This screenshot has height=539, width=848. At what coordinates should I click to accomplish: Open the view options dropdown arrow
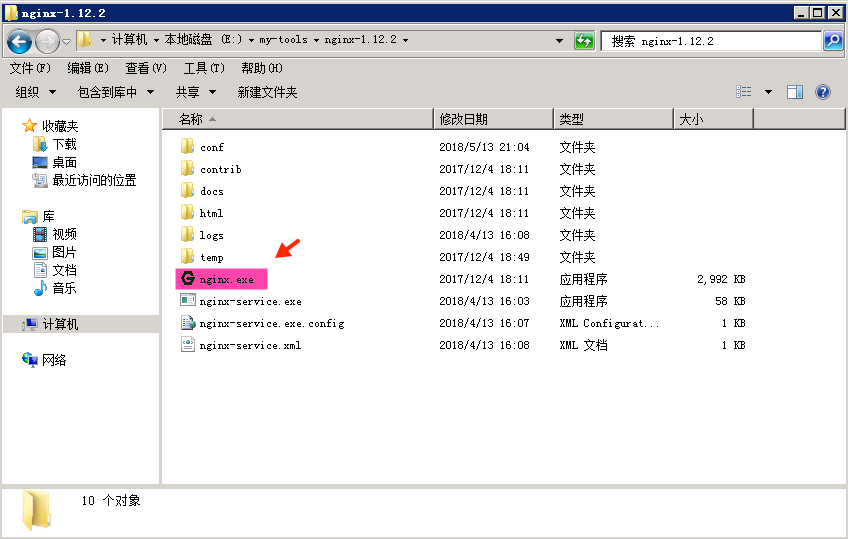coord(768,92)
